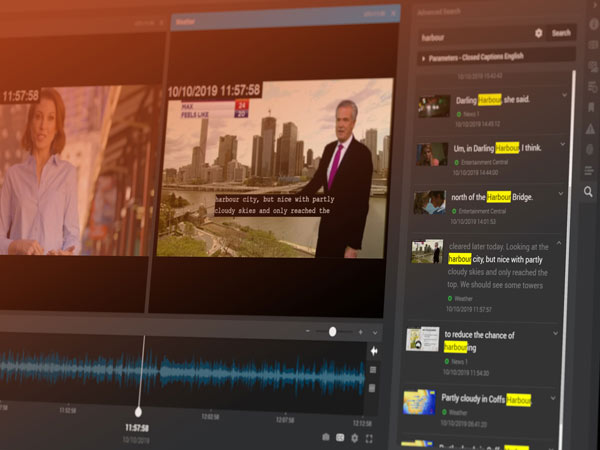600x450 pixels.
Task: Expand the "Partly cloudy in Coffs Harbour" result
Action: click(553, 398)
